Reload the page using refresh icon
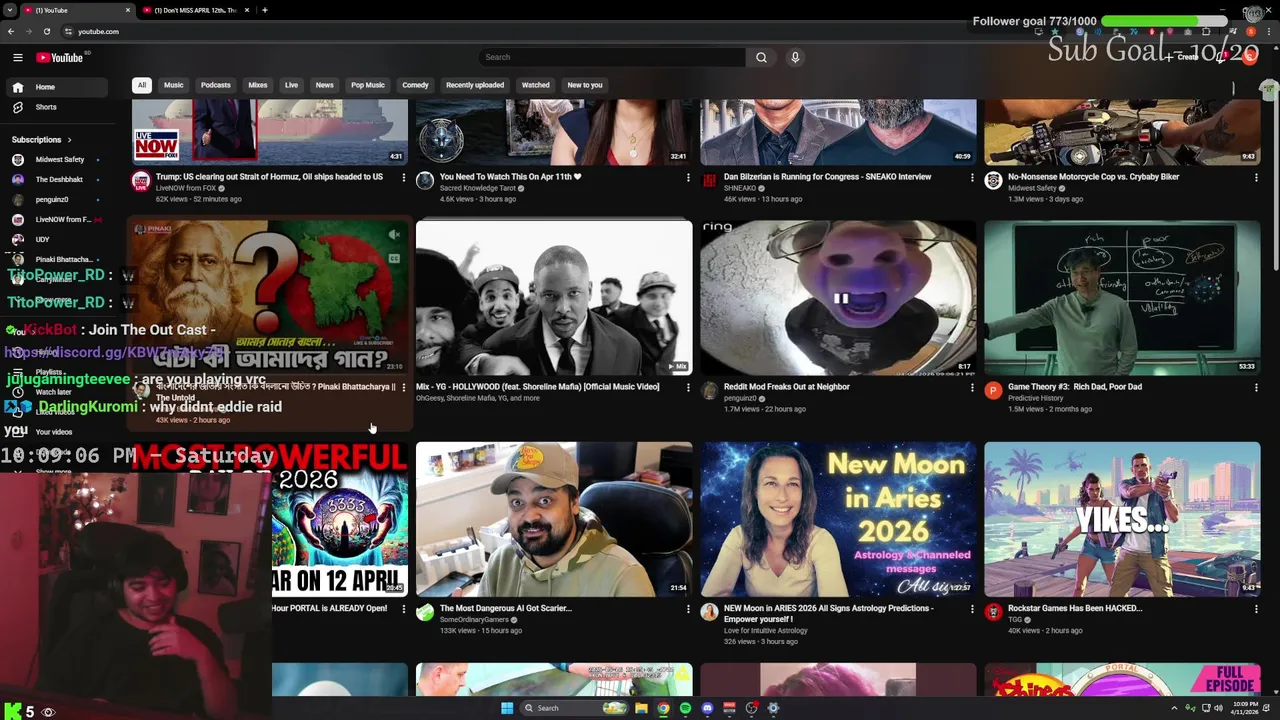This screenshot has width=1280, height=720. tap(46, 31)
